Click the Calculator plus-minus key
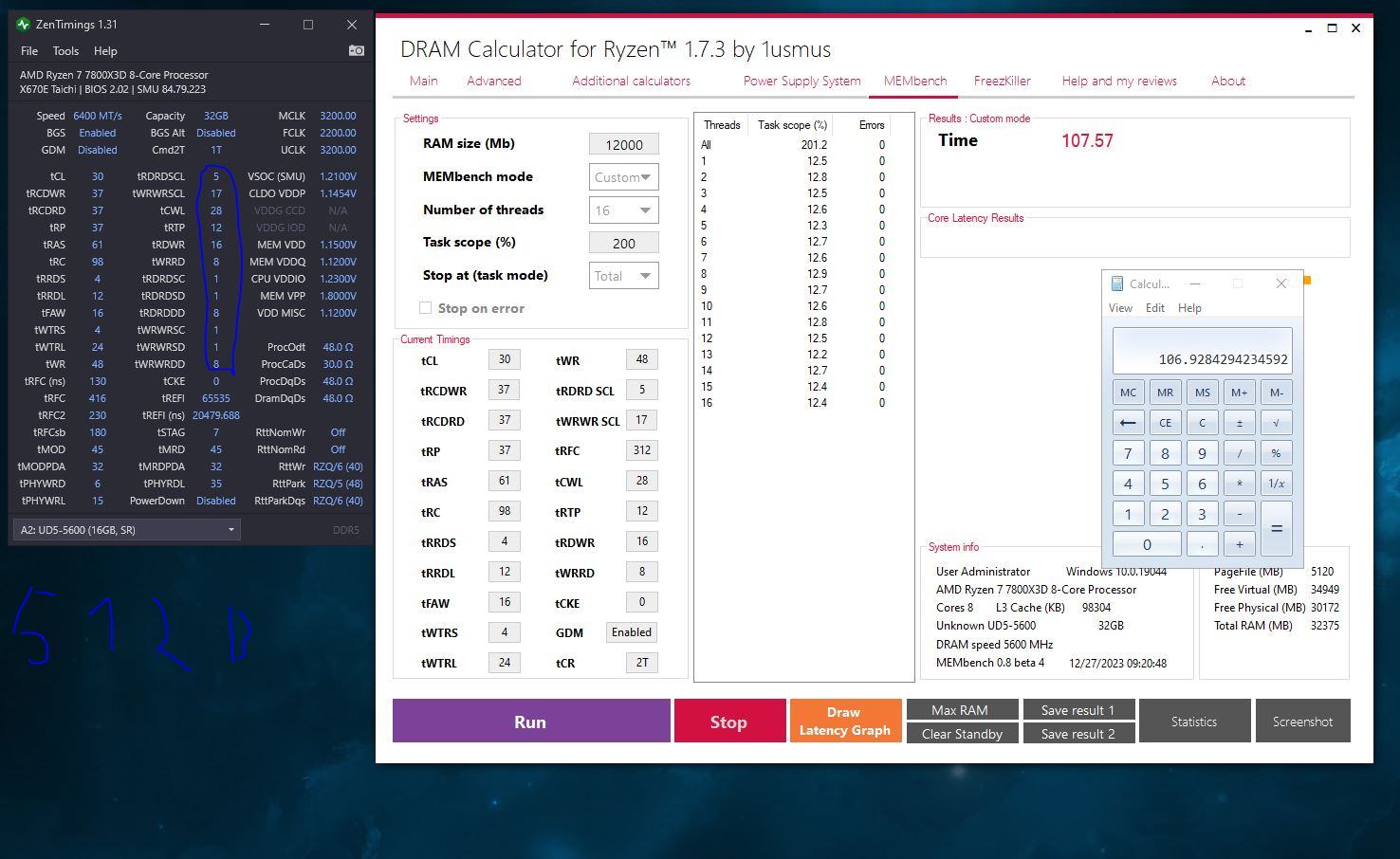This screenshot has width=1400, height=859. [1239, 423]
